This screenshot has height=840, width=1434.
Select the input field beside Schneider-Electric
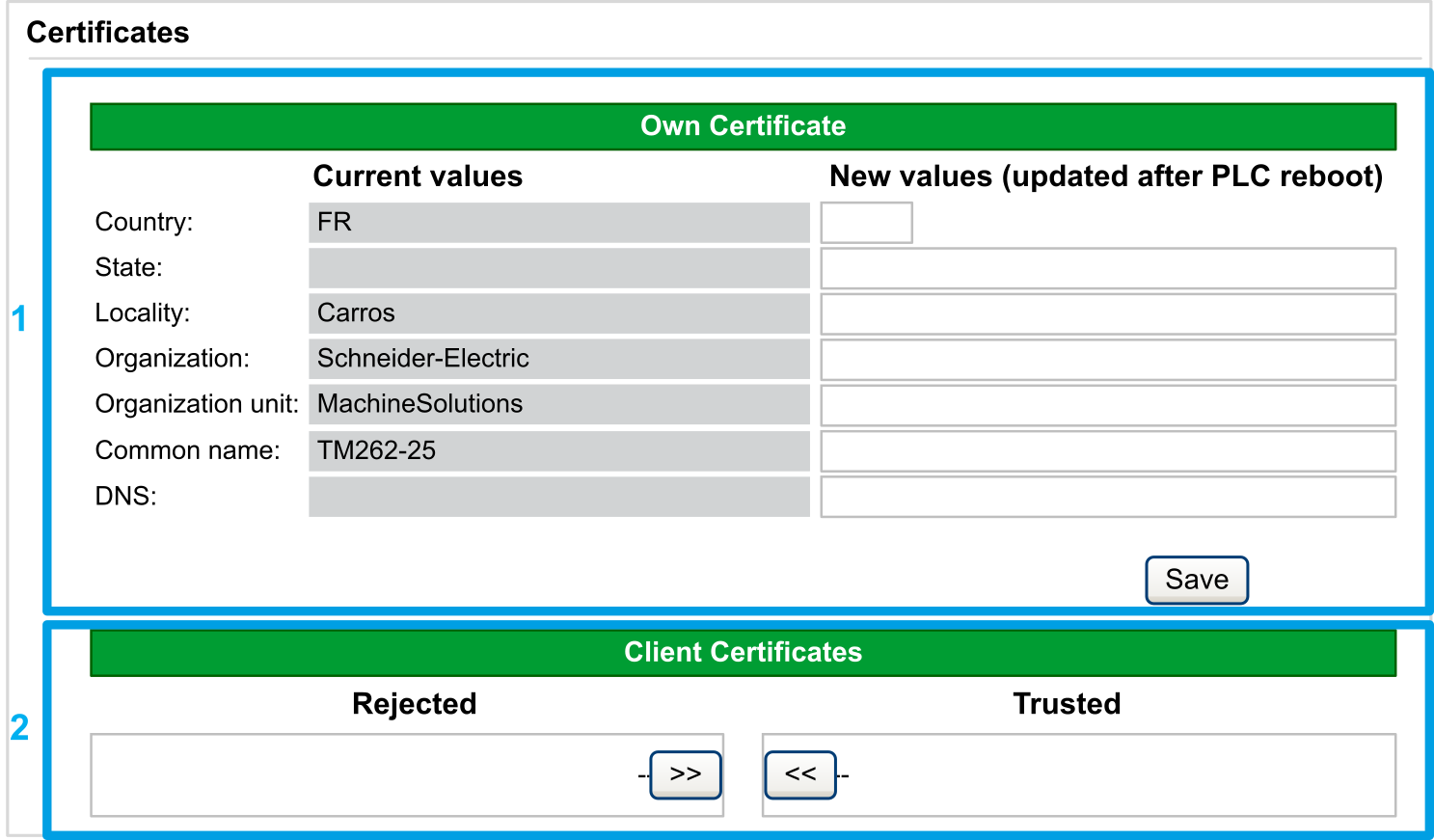click(x=1107, y=360)
